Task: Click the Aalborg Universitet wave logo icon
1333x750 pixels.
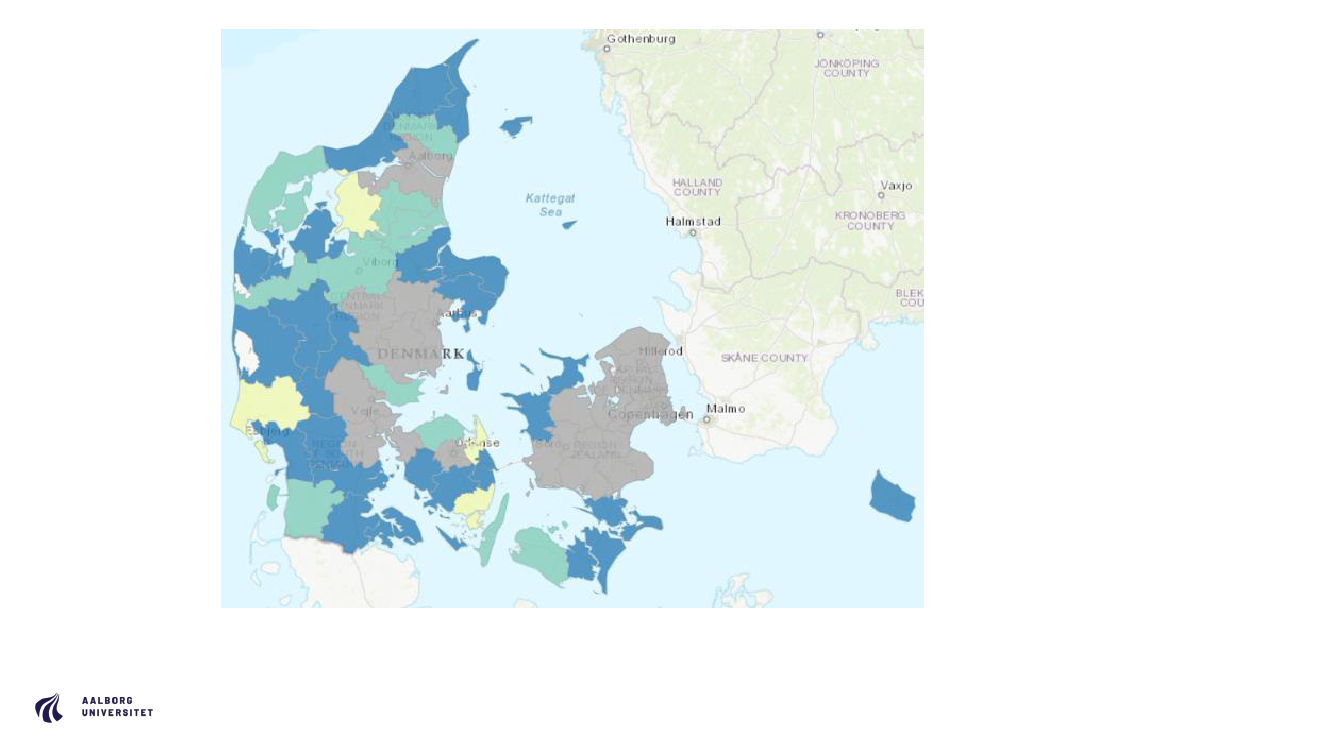Action: (49, 708)
